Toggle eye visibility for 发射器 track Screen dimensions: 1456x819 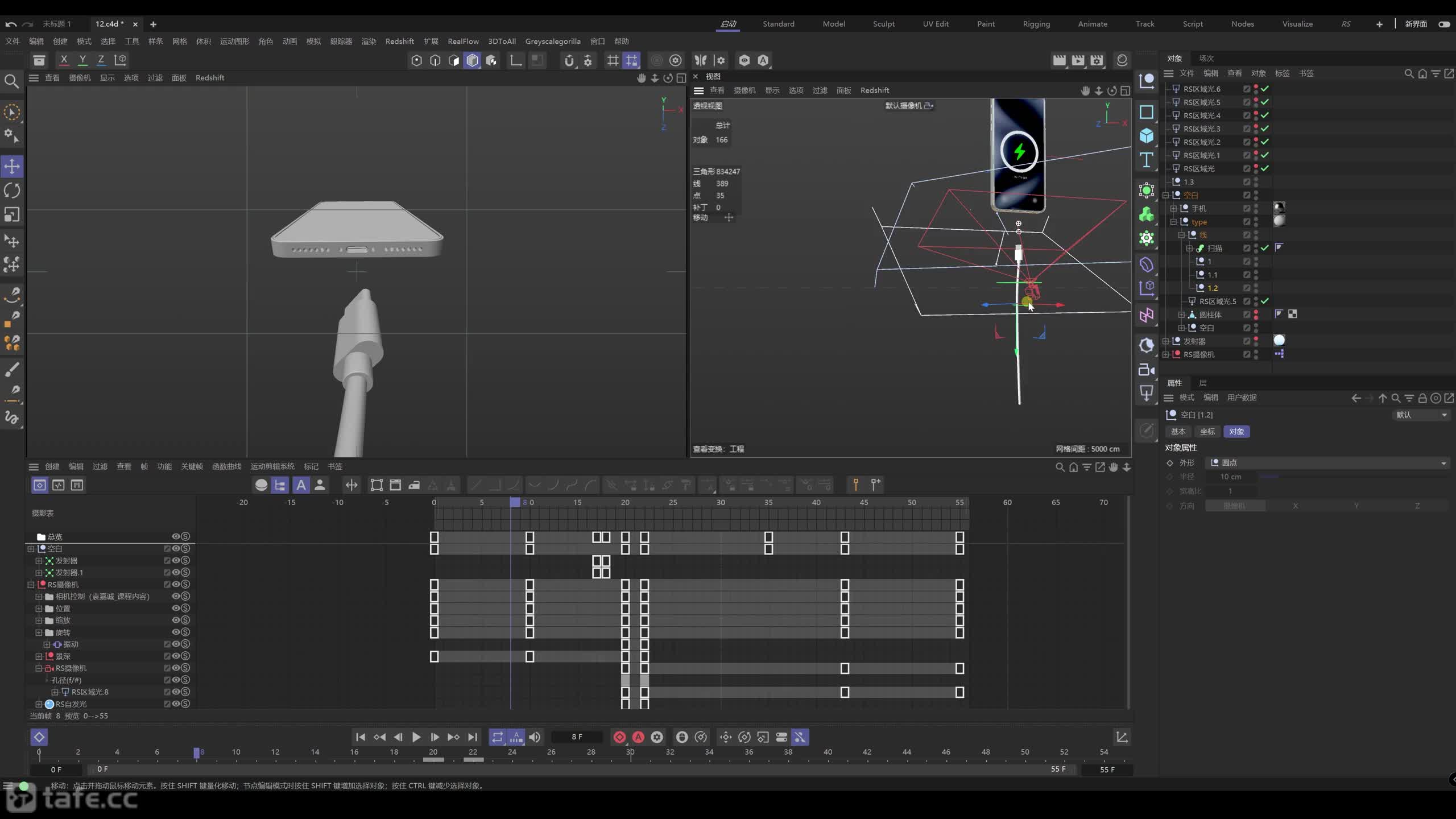[176, 561]
